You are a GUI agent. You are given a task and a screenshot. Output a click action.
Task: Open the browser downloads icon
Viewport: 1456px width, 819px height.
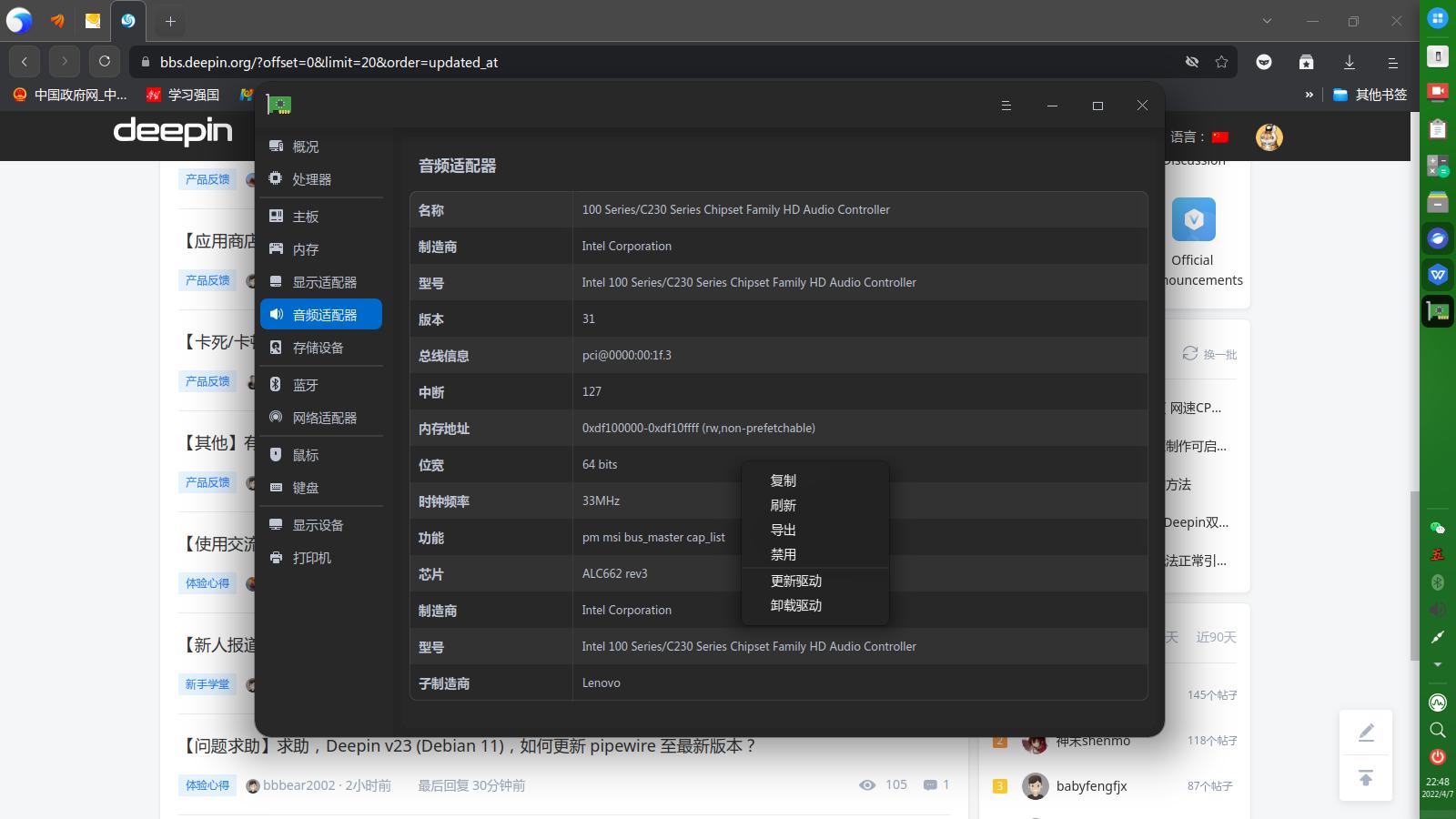(1350, 62)
